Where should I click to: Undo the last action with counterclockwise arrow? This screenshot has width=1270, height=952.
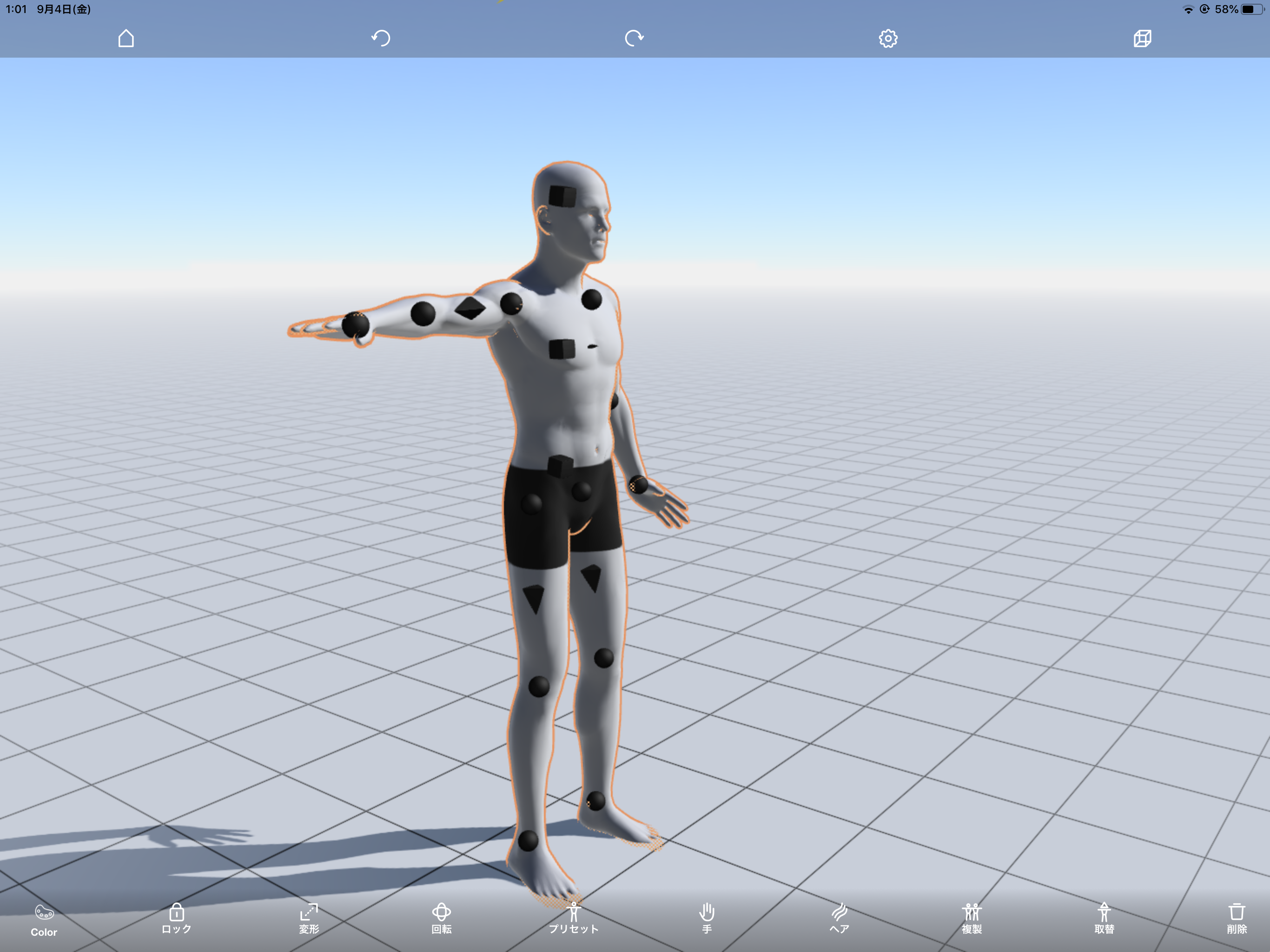pos(381,39)
